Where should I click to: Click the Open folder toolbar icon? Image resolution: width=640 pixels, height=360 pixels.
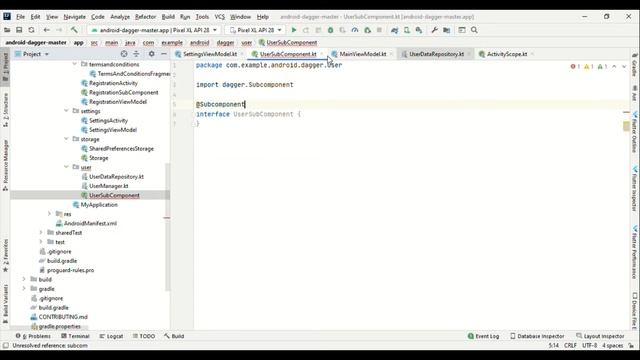[x=7, y=30]
